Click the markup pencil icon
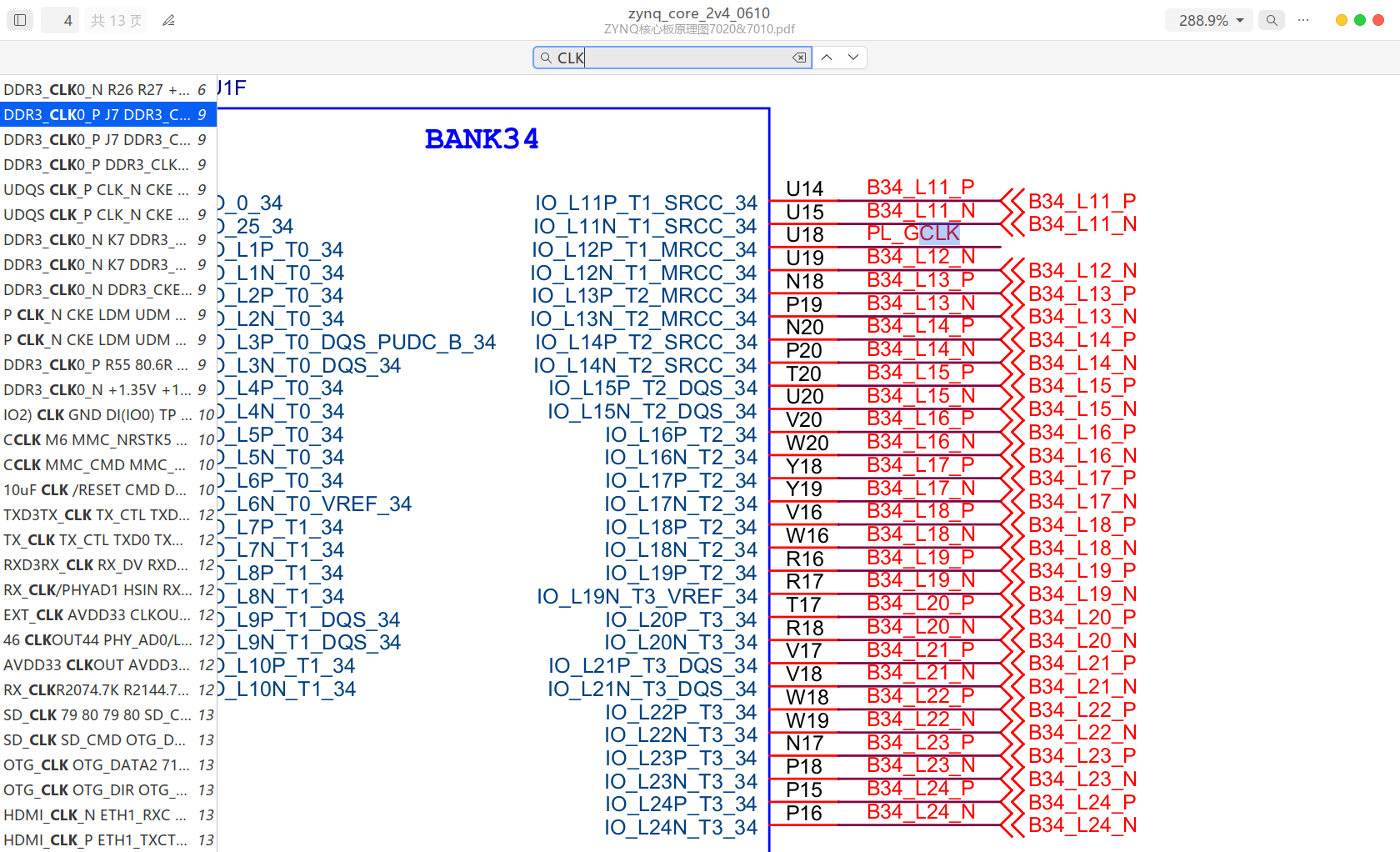The height and width of the screenshot is (852, 1400). (x=168, y=20)
